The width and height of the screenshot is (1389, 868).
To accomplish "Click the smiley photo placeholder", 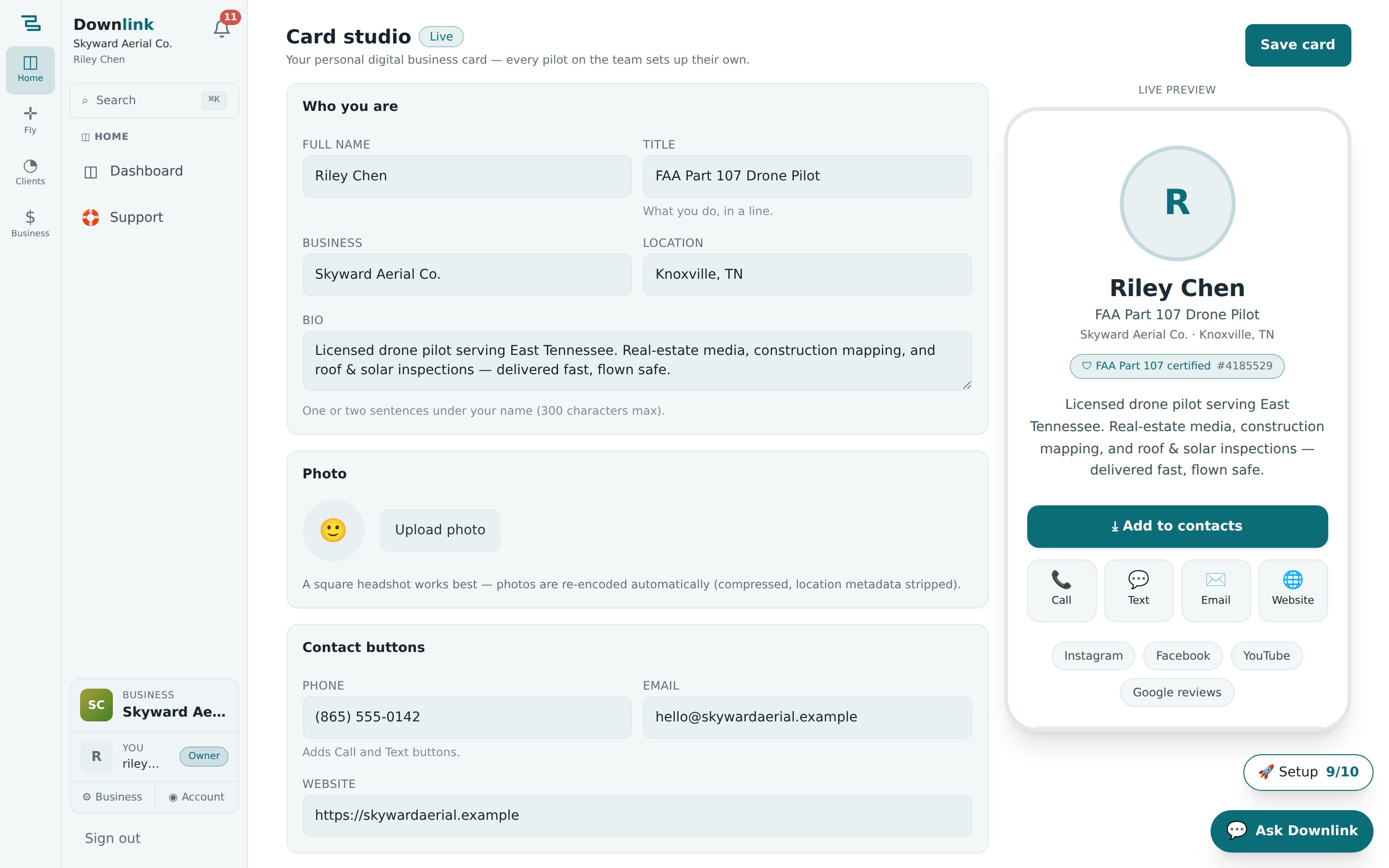I will (x=333, y=530).
